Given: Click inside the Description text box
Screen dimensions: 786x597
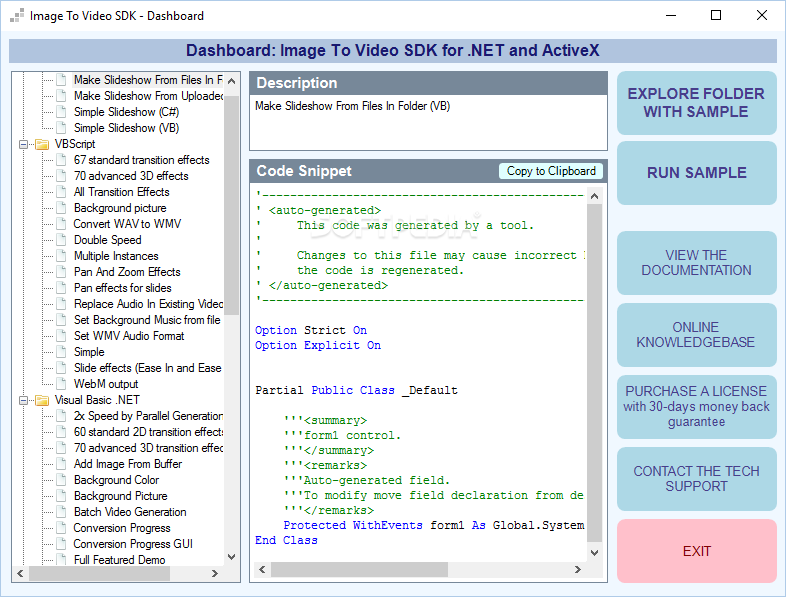Looking at the screenshot, I should (429, 122).
